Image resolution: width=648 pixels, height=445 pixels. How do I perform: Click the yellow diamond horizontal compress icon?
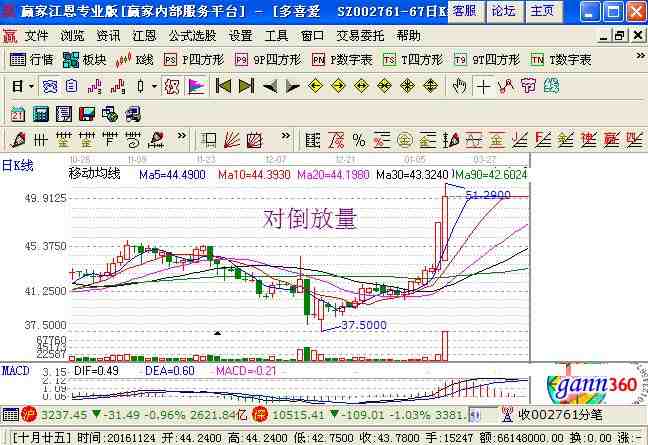pyautogui.click(x=384, y=86)
